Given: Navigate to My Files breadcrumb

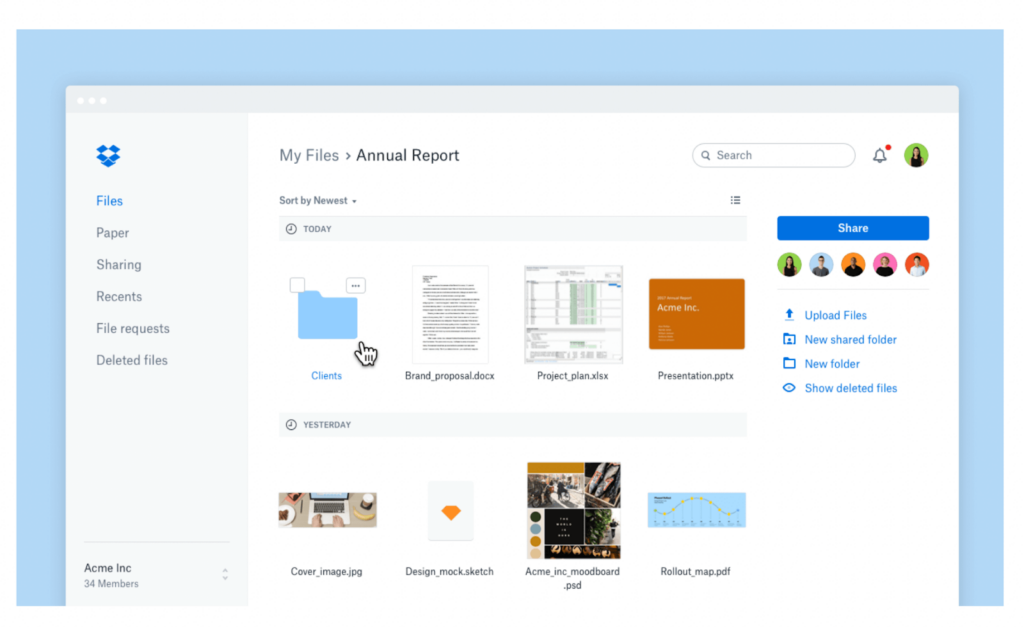Looking at the screenshot, I should (x=309, y=155).
